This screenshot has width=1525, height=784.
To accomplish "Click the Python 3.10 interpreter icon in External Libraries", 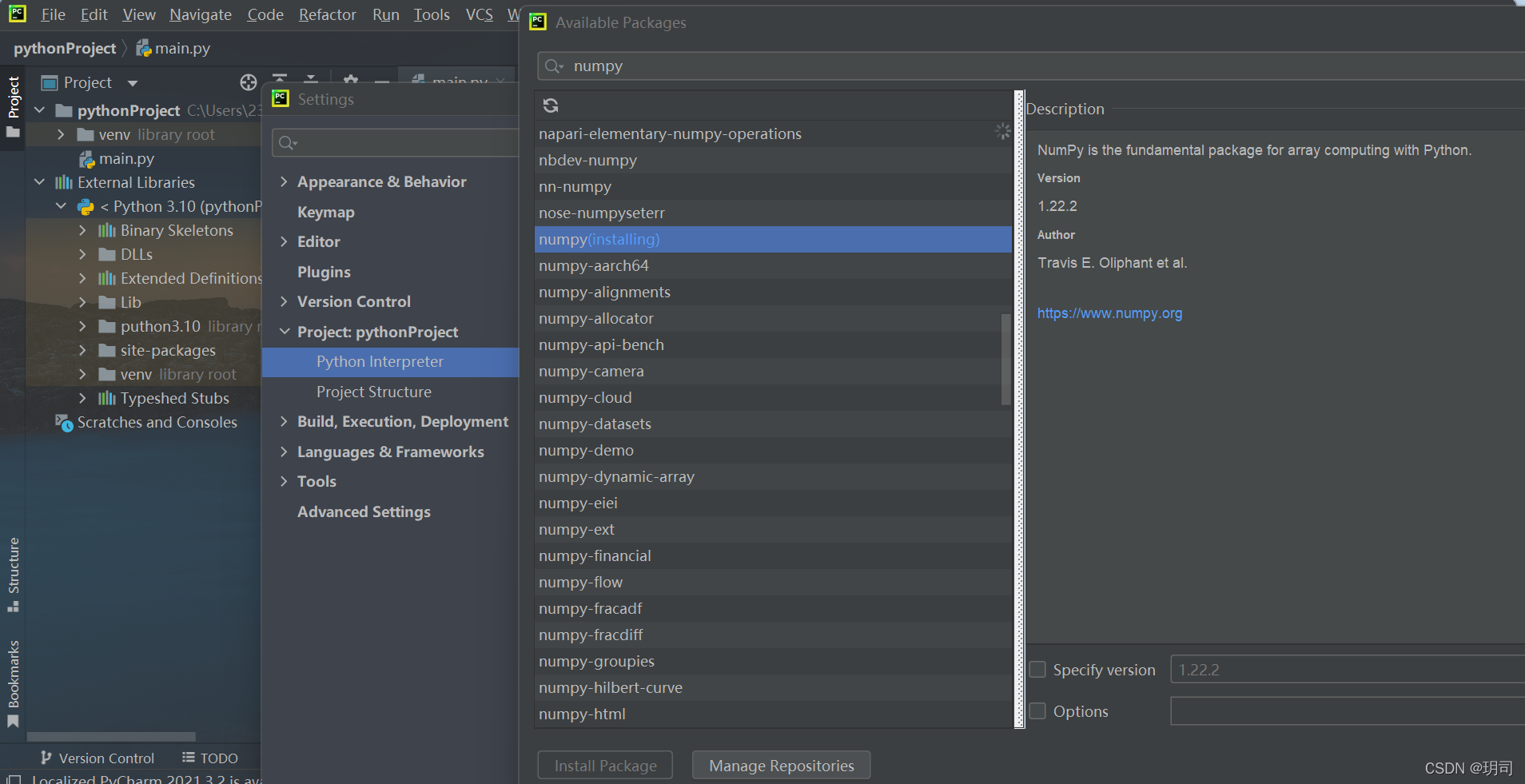I will (86, 207).
